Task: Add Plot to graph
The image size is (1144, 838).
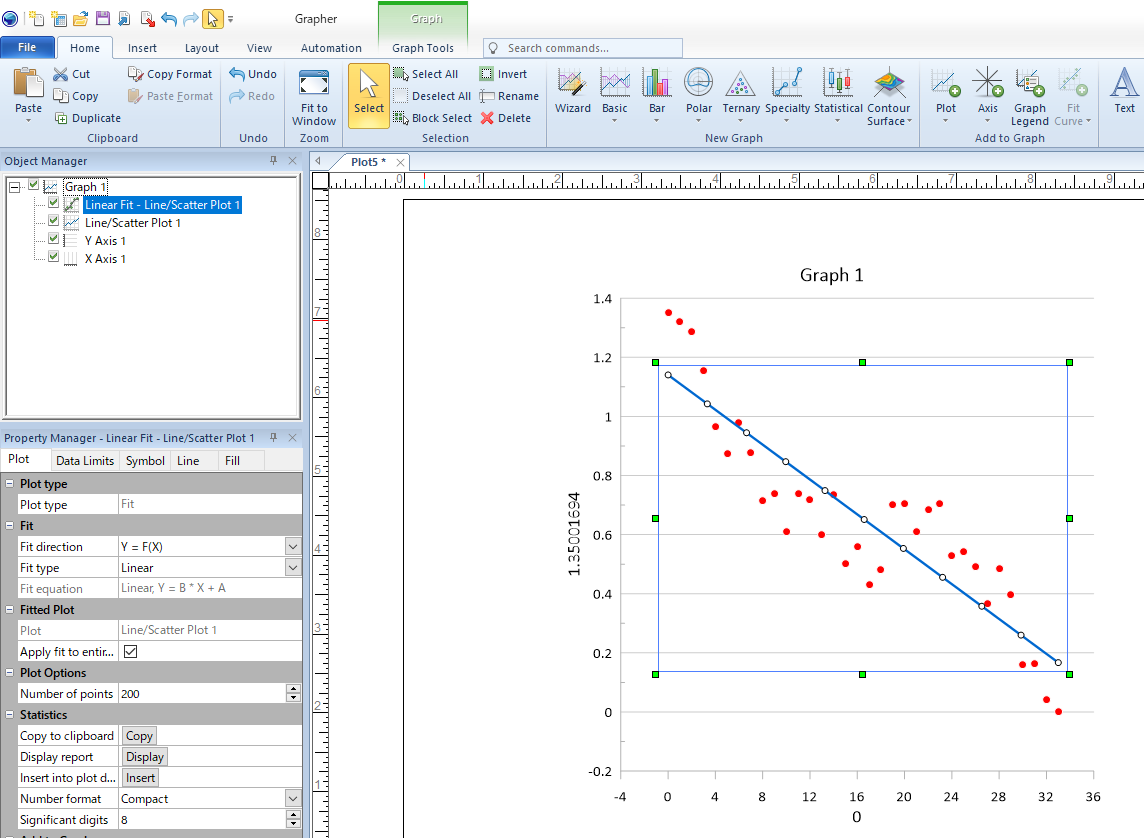Action: point(946,95)
